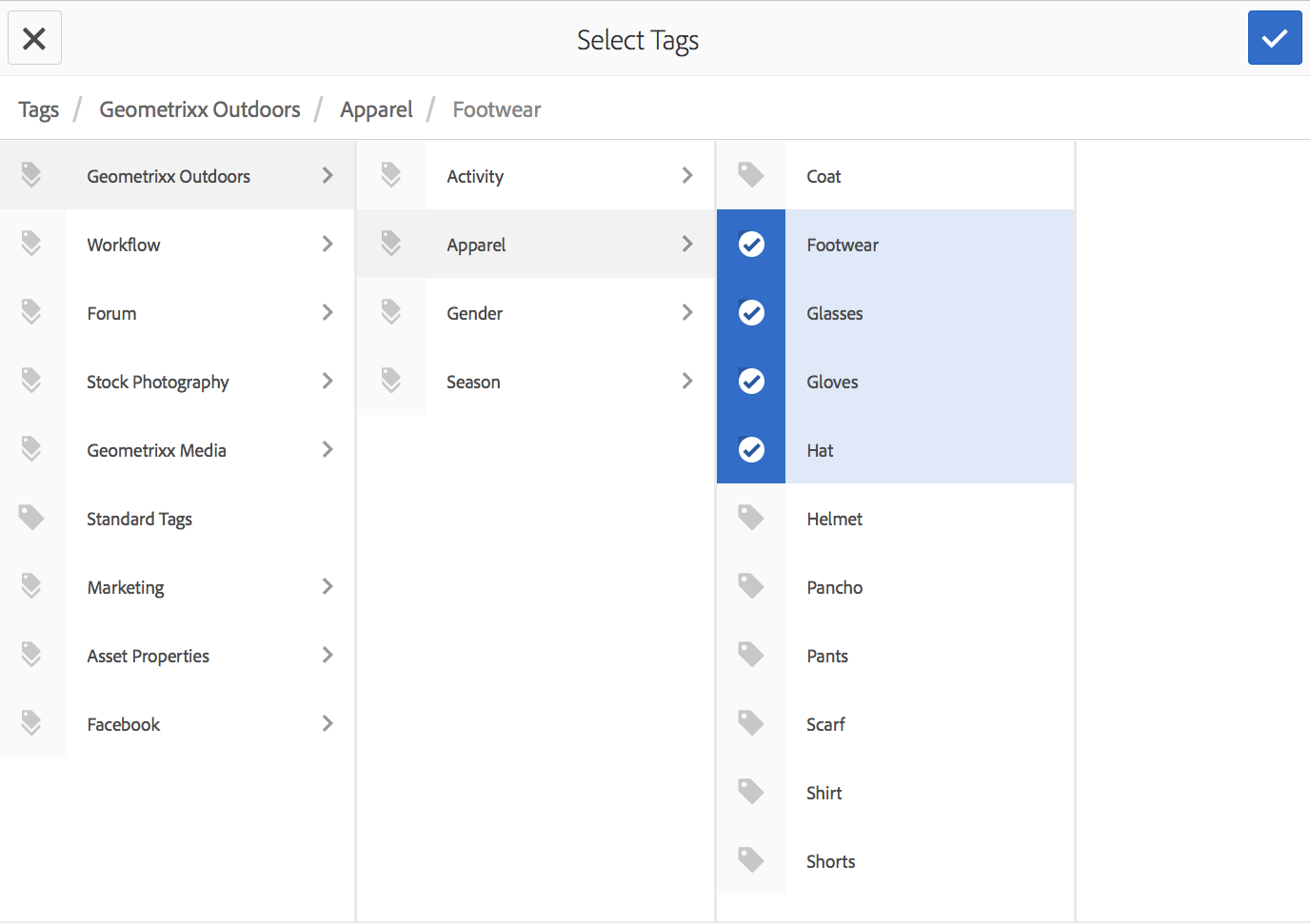Close the Select Tags dialog
1310x924 pixels.
[x=34, y=38]
